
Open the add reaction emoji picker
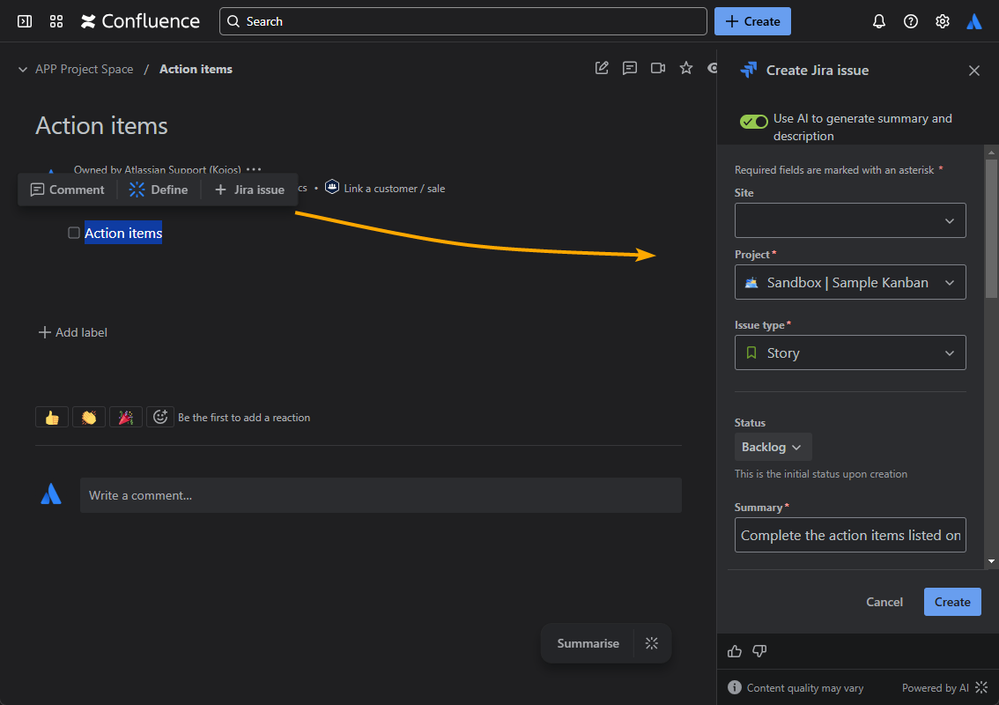160,417
